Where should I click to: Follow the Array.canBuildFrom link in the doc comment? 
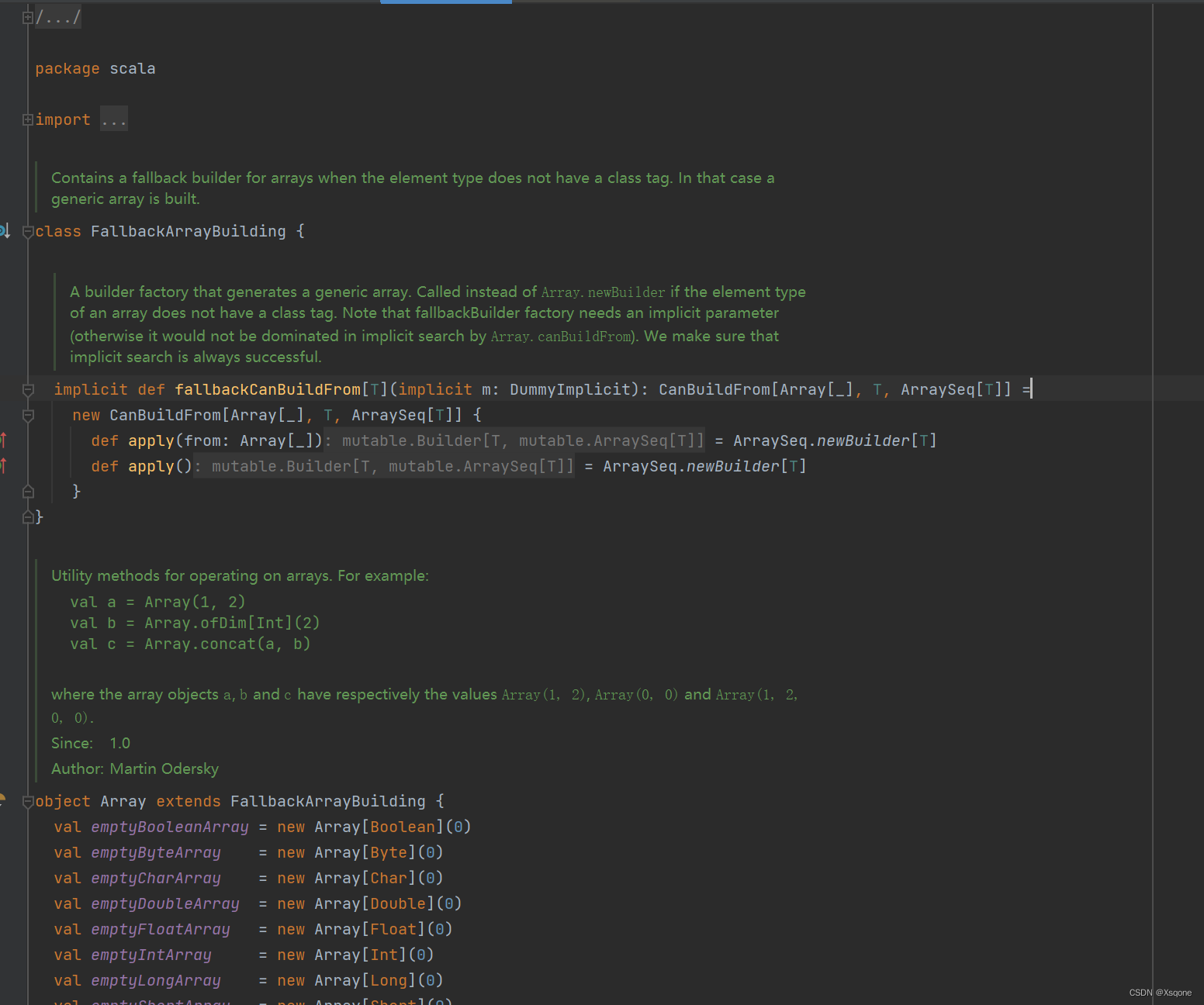tap(562, 337)
